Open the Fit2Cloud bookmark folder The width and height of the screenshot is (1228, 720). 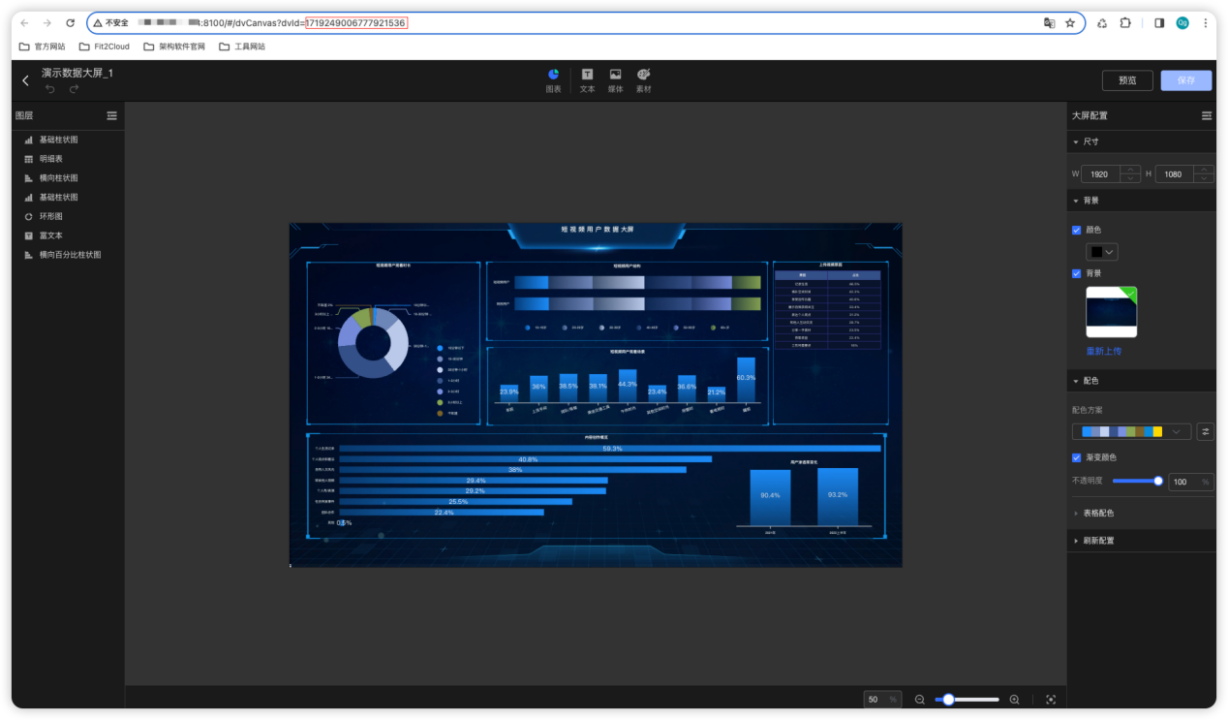104,46
